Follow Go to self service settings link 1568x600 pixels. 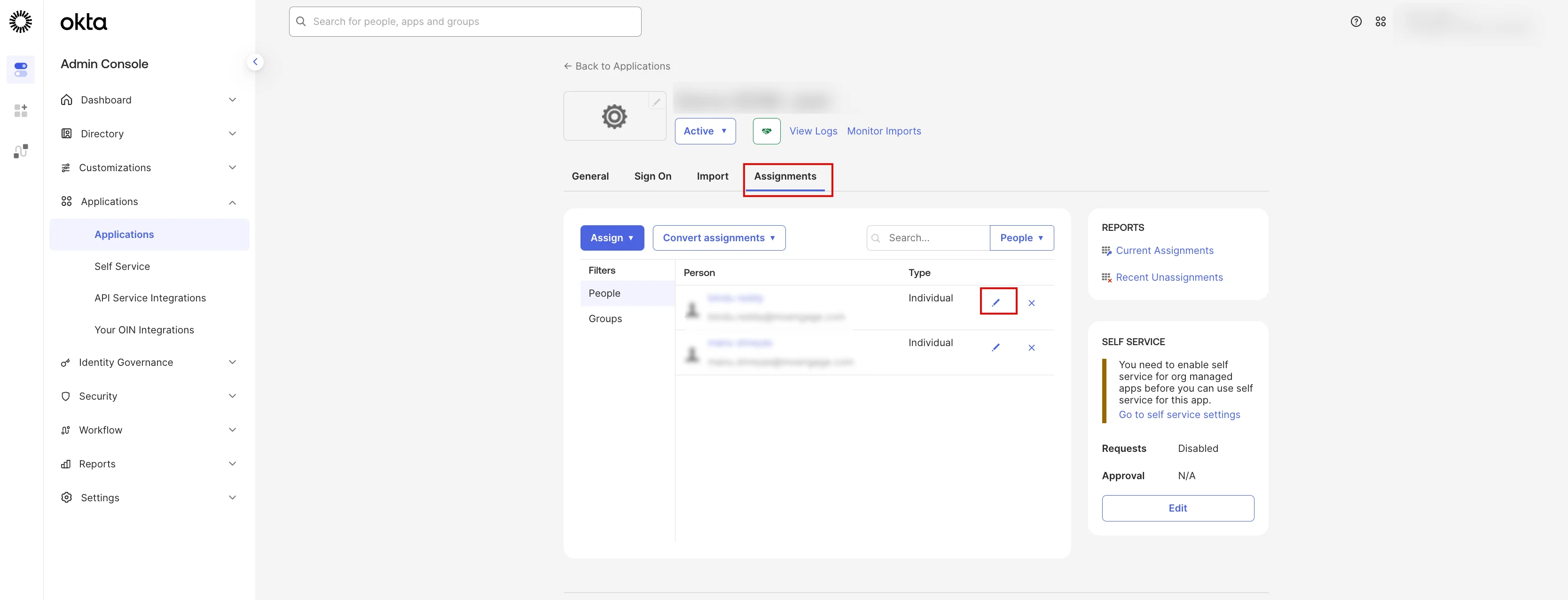pyautogui.click(x=1179, y=414)
